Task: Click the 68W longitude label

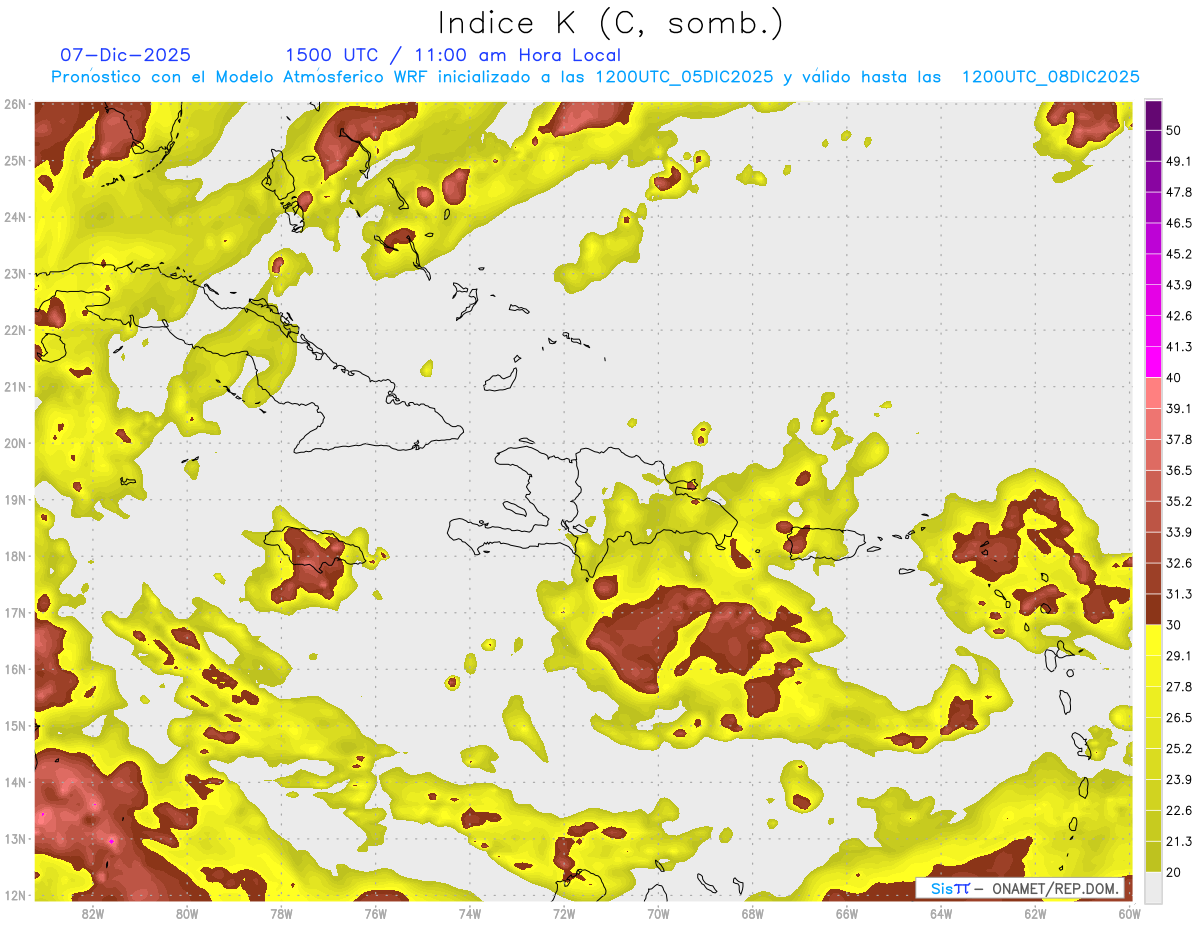Action: [752, 914]
